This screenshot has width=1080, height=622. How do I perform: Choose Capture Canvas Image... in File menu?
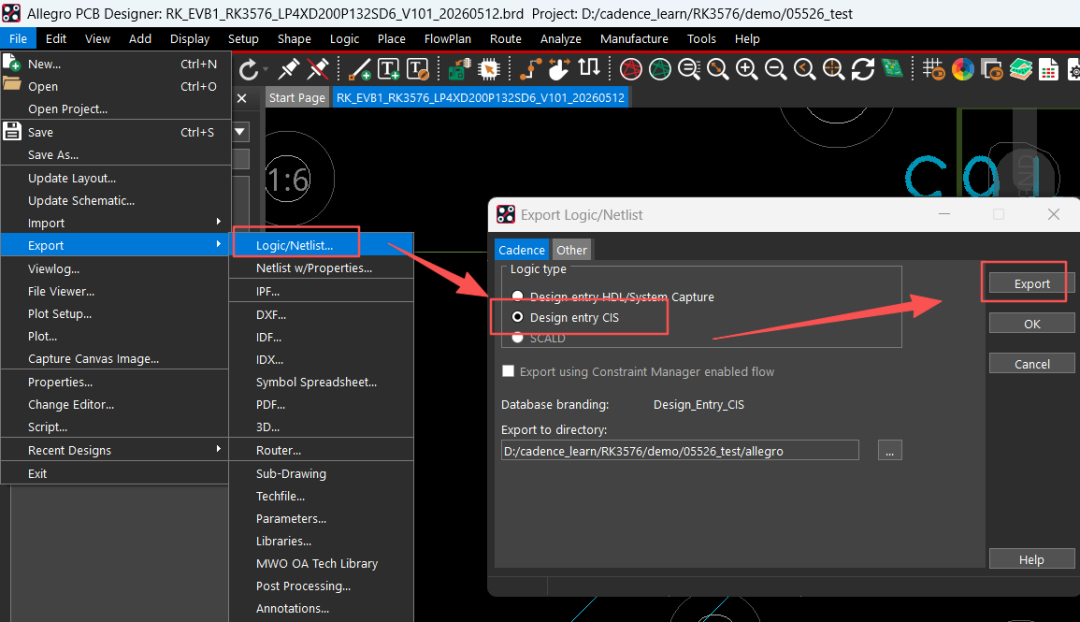[114, 358]
